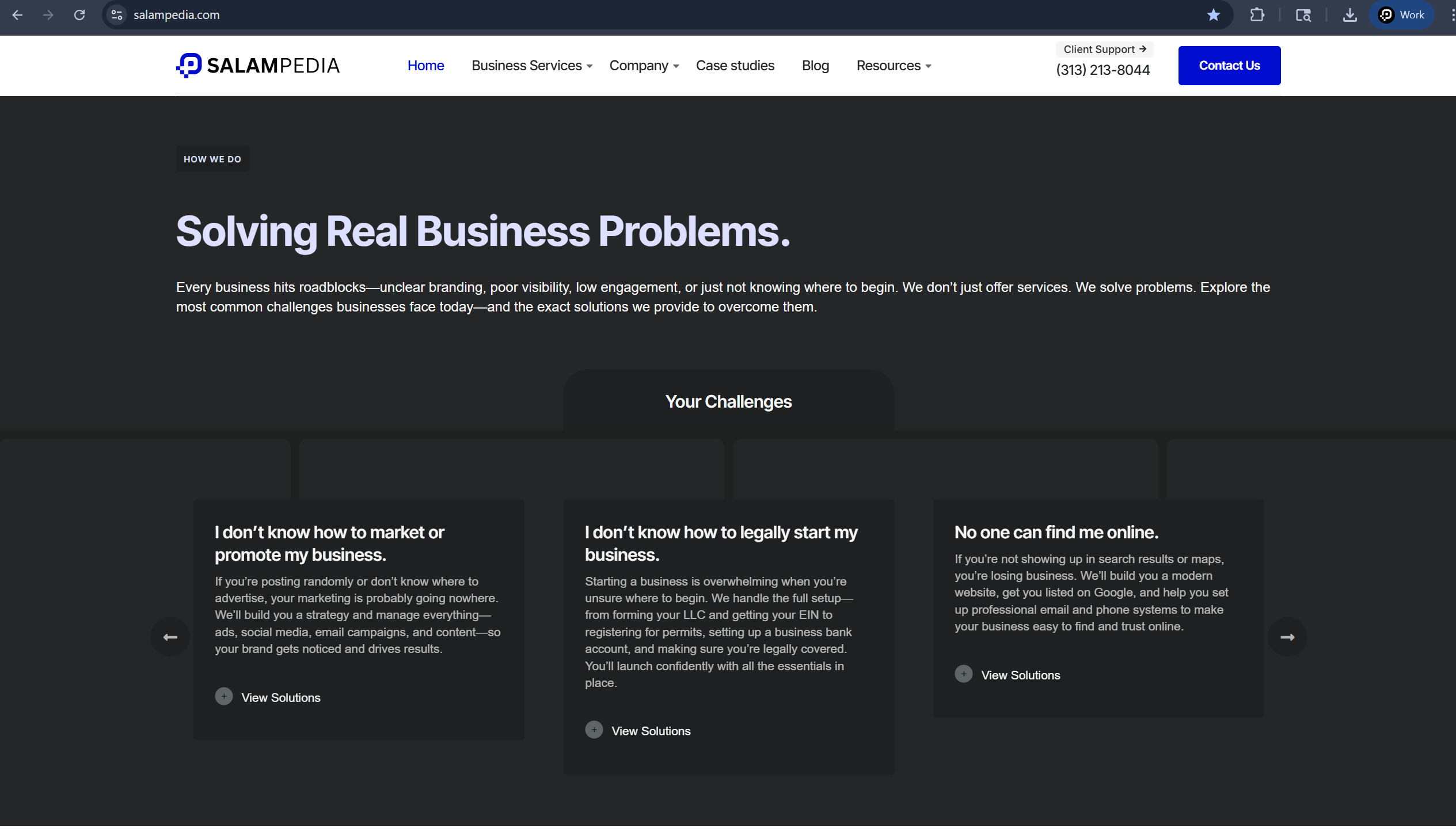The height and width of the screenshot is (836, 1456).
Task: Select the Home menu item
Action: 425,66
